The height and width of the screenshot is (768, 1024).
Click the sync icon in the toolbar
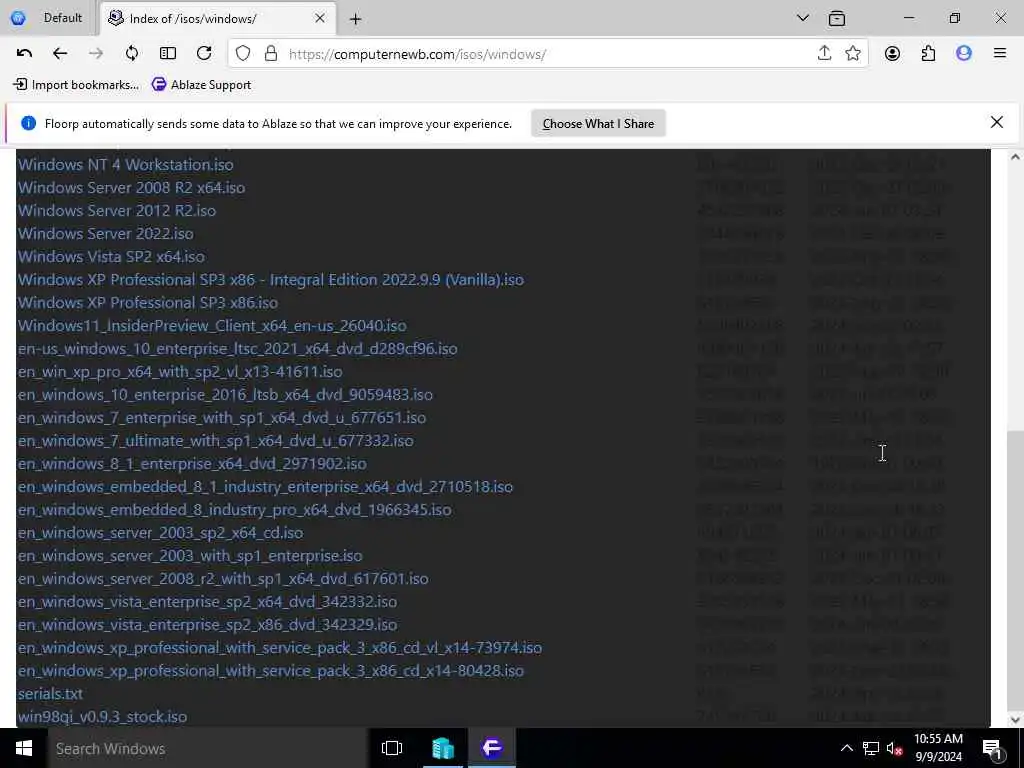coord(132,54)
